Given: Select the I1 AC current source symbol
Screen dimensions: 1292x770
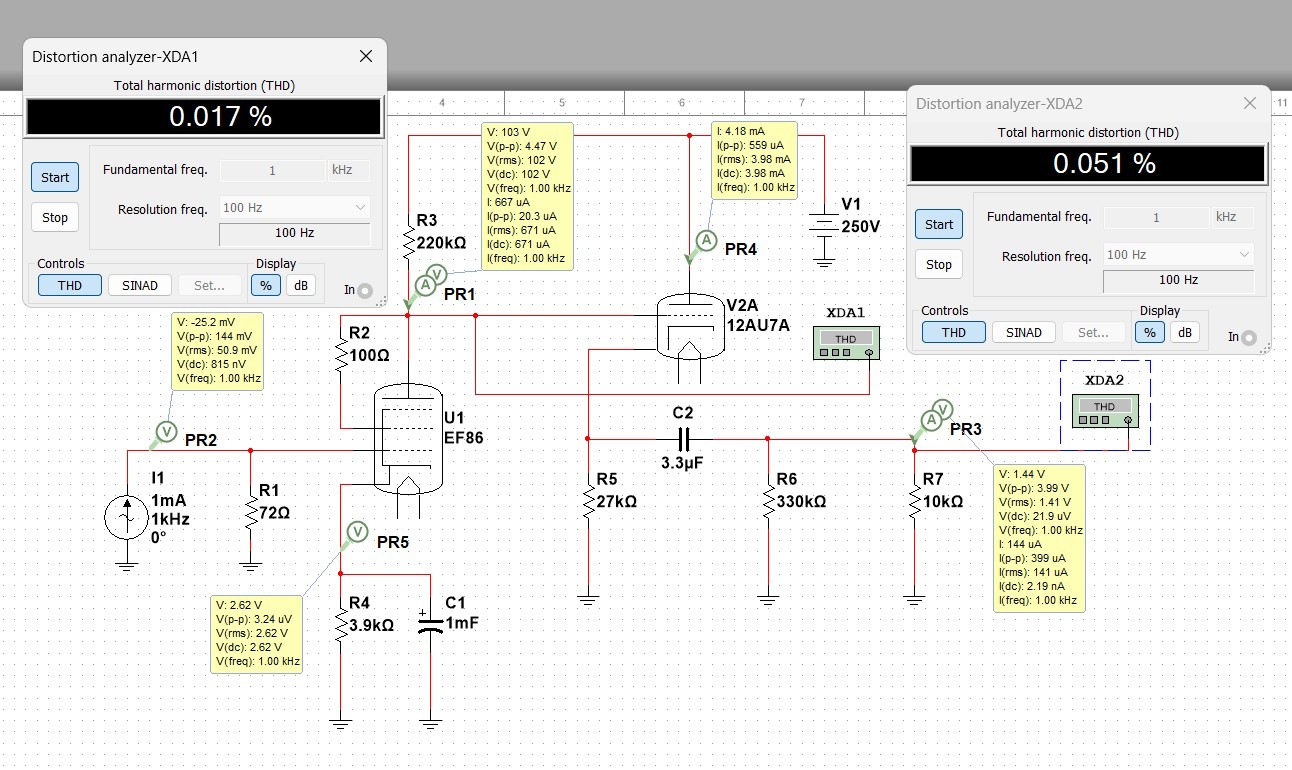Looking at the screenshot, I should [x=126, y=517].
